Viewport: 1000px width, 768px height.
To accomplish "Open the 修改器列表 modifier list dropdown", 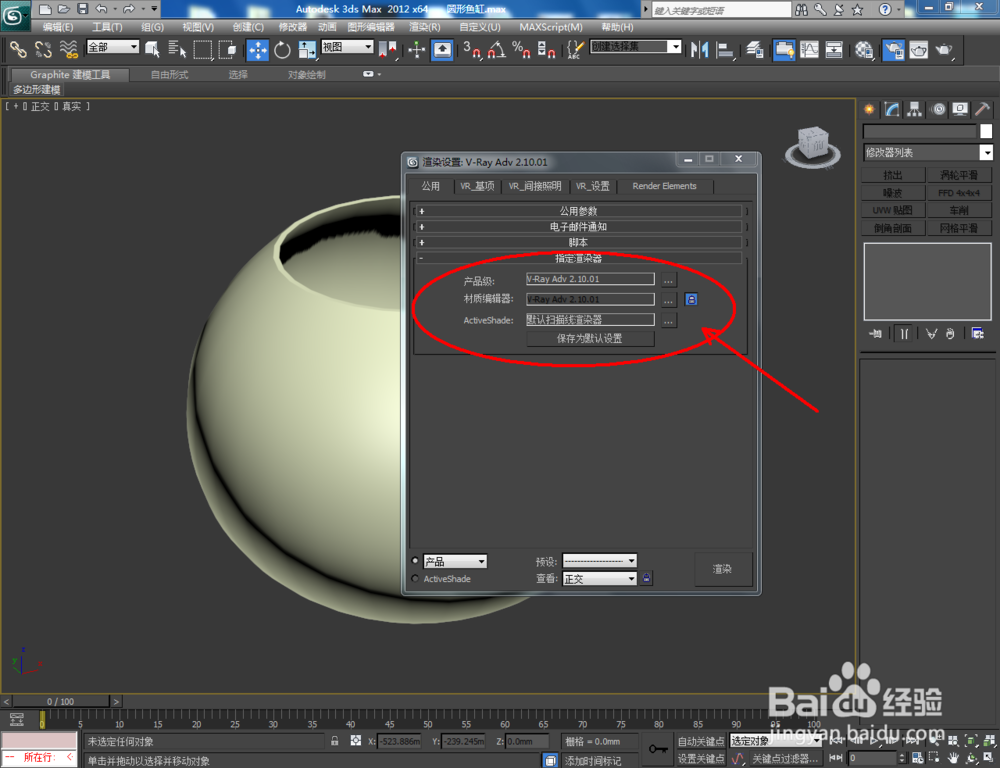I will [928, 152].
